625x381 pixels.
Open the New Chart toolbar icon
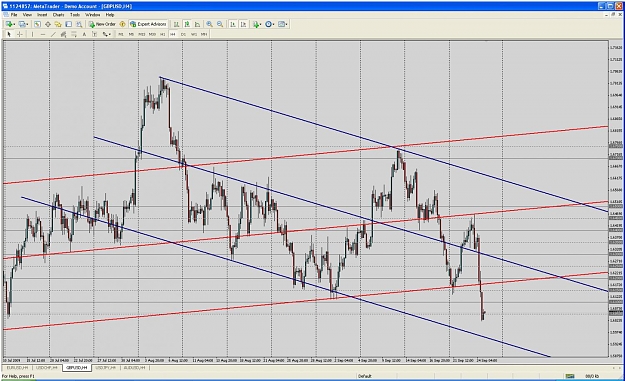tap(8, 24)
